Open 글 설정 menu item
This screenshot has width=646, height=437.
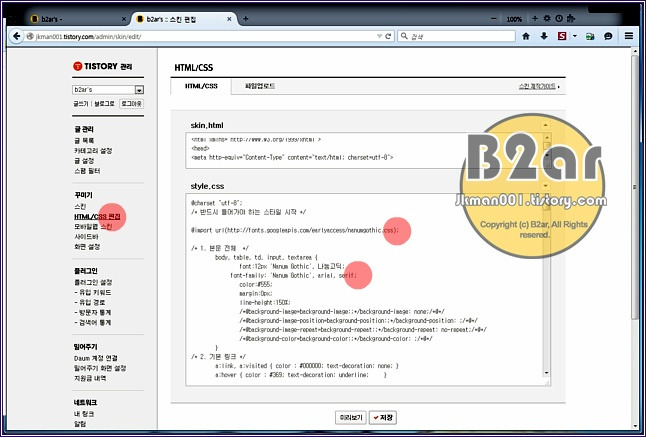click(84, 161)
